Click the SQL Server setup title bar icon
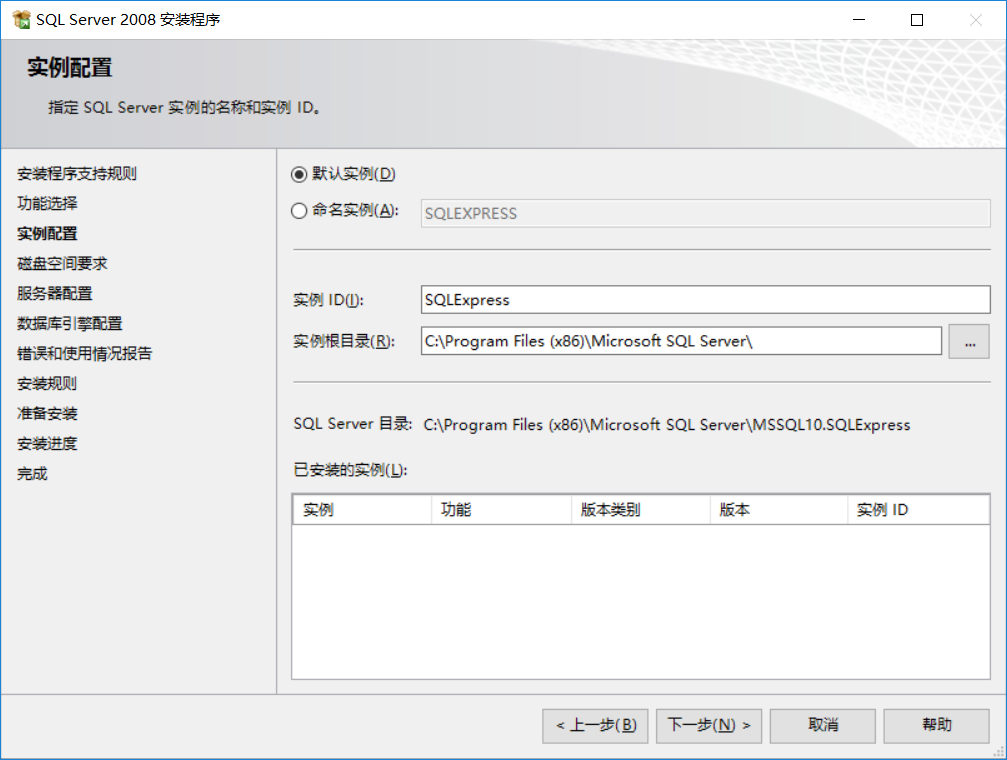 point(21,20)
